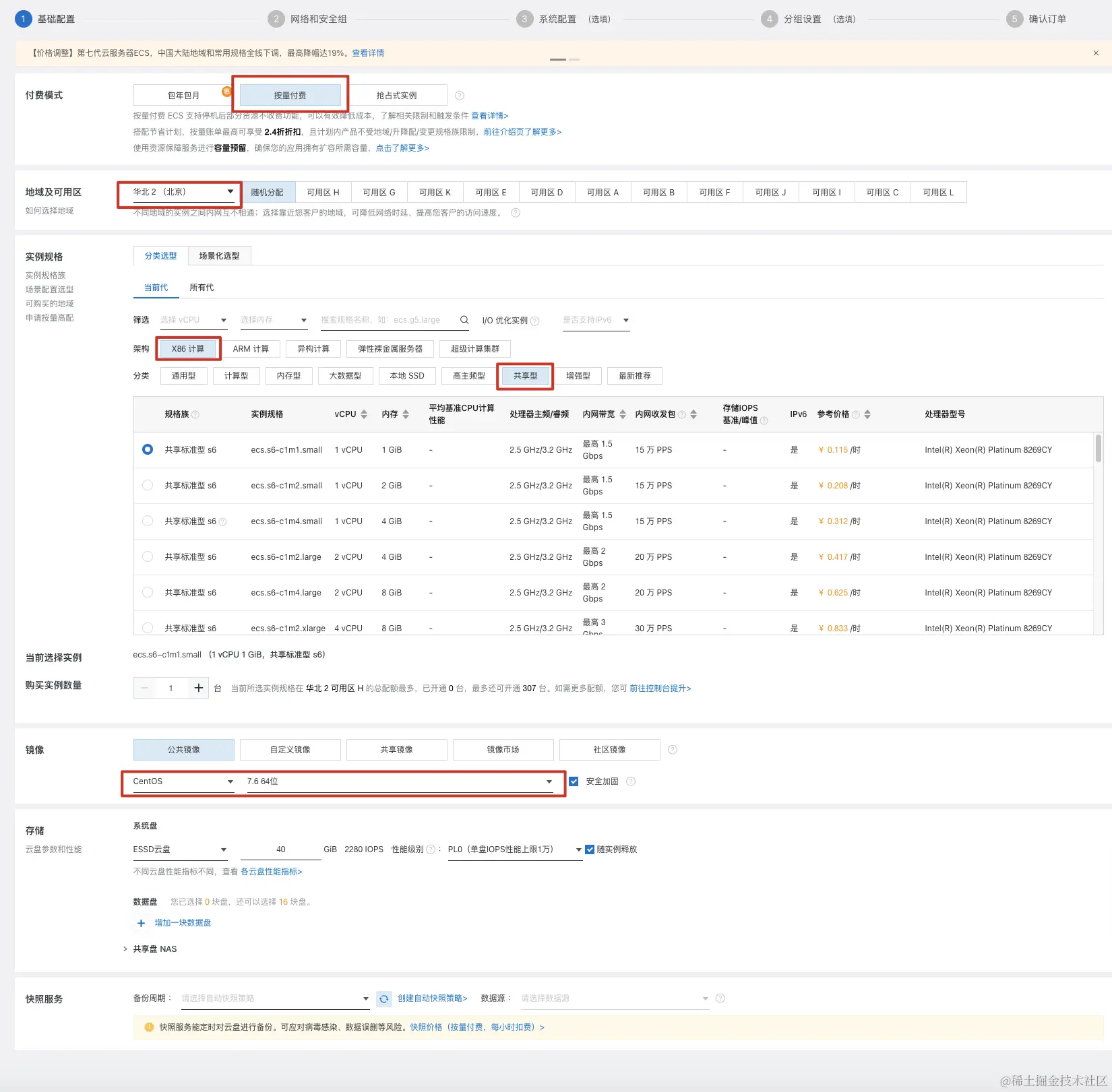Select the 当前代 tab
1112x1092 pixels.
(156, 288)
